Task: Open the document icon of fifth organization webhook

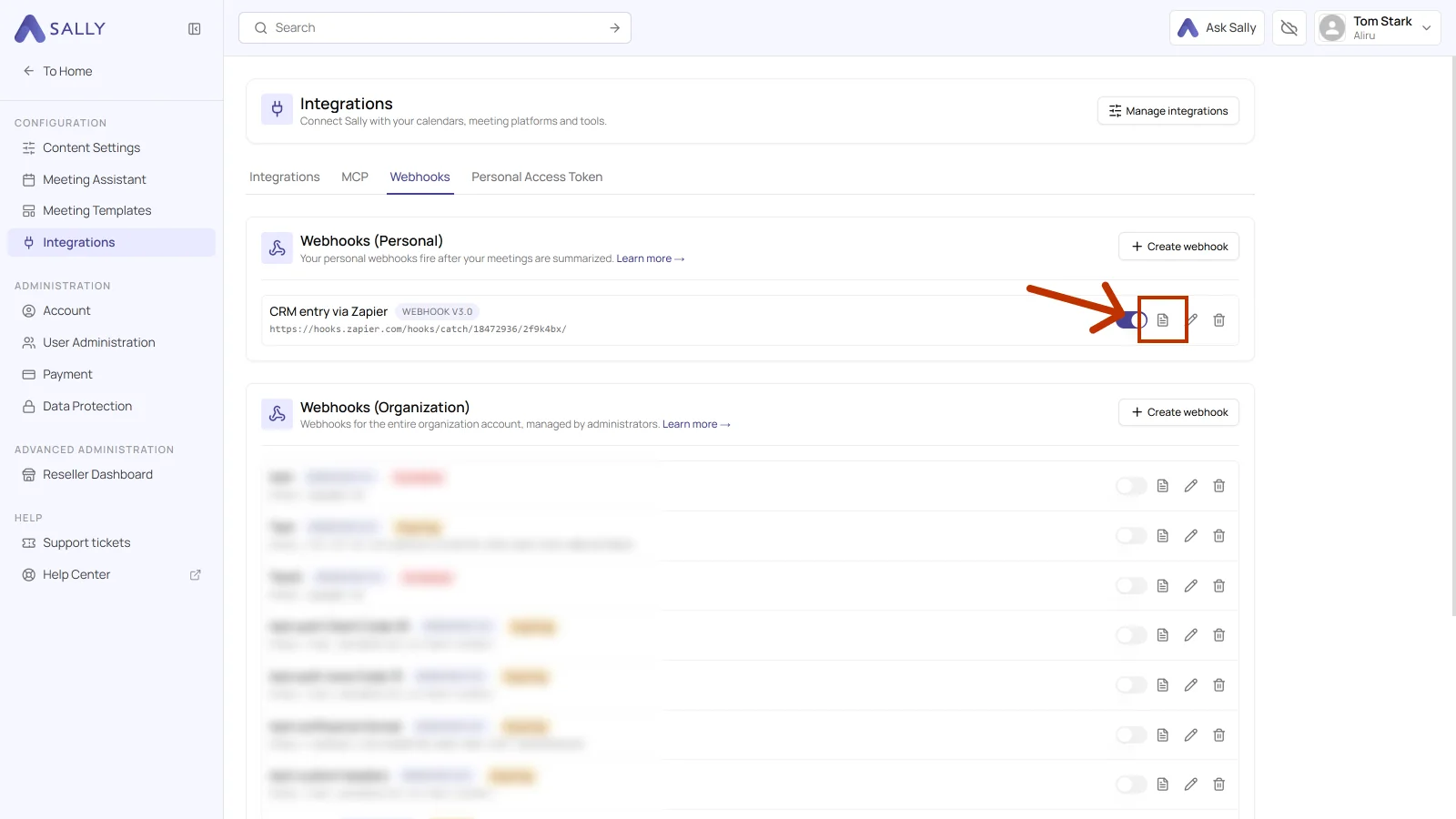Action: (1163, 685)
